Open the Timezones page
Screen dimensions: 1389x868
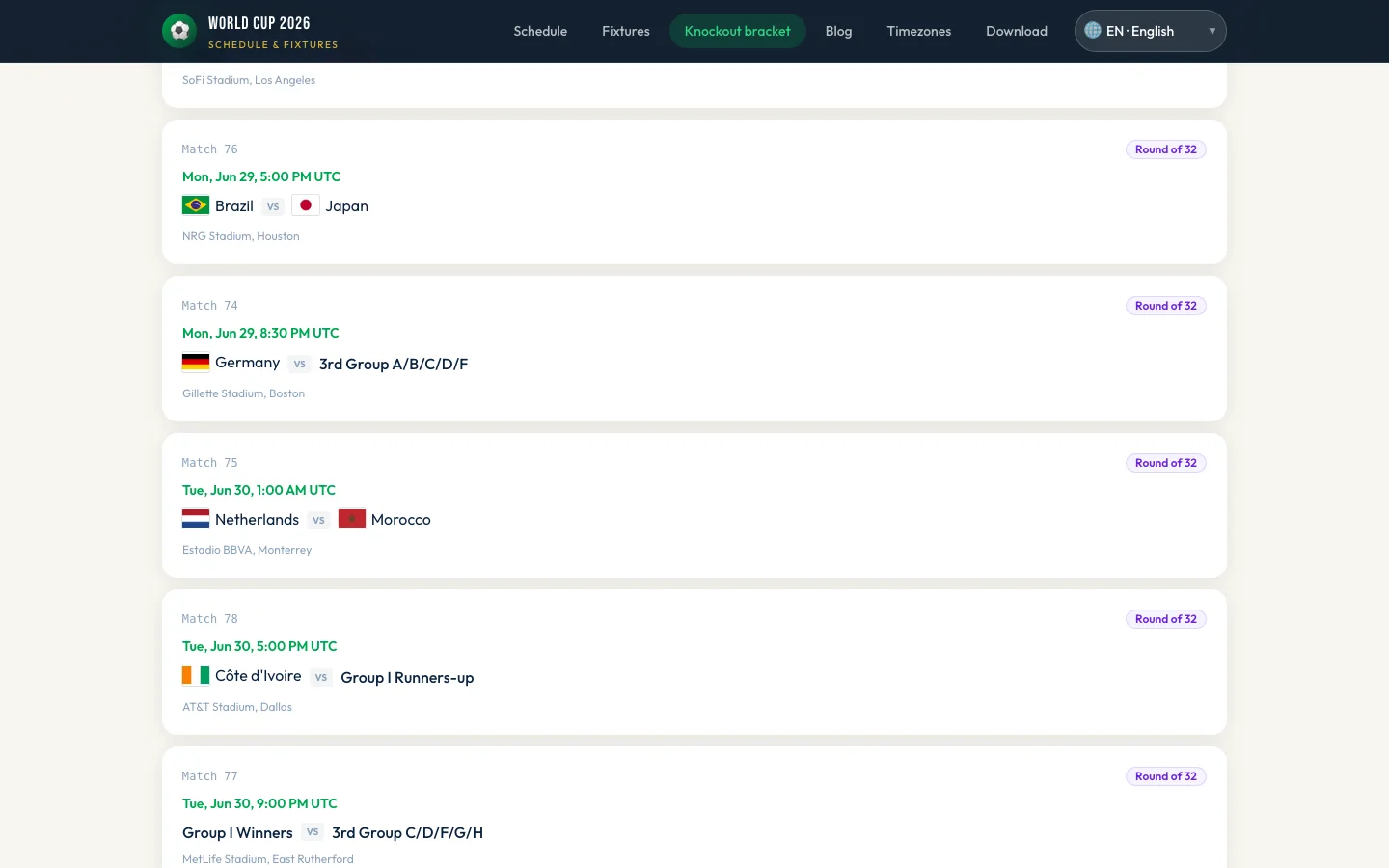tap(919, 31)
